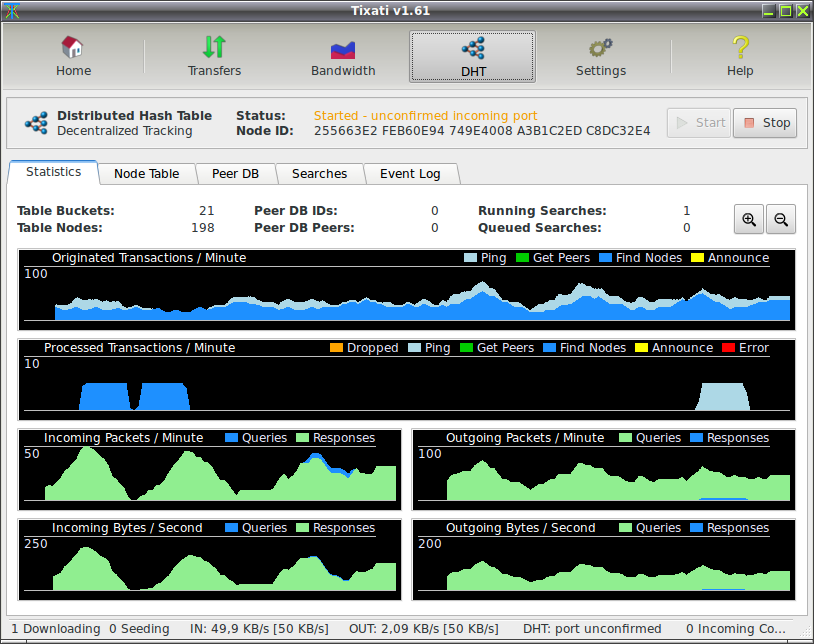
Task: Click the "IN: 49,9 KB/s" status entry
Action: [259, 629]
